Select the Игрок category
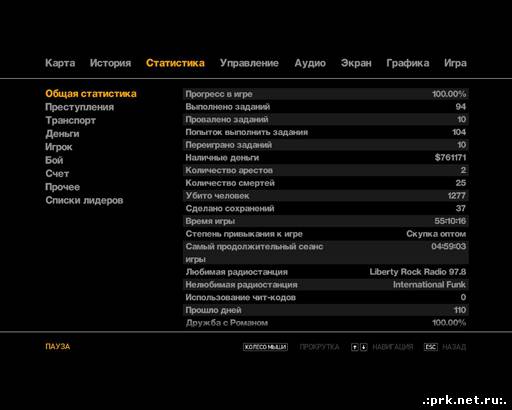Screen dimensions: 512x410 (59, 147)
